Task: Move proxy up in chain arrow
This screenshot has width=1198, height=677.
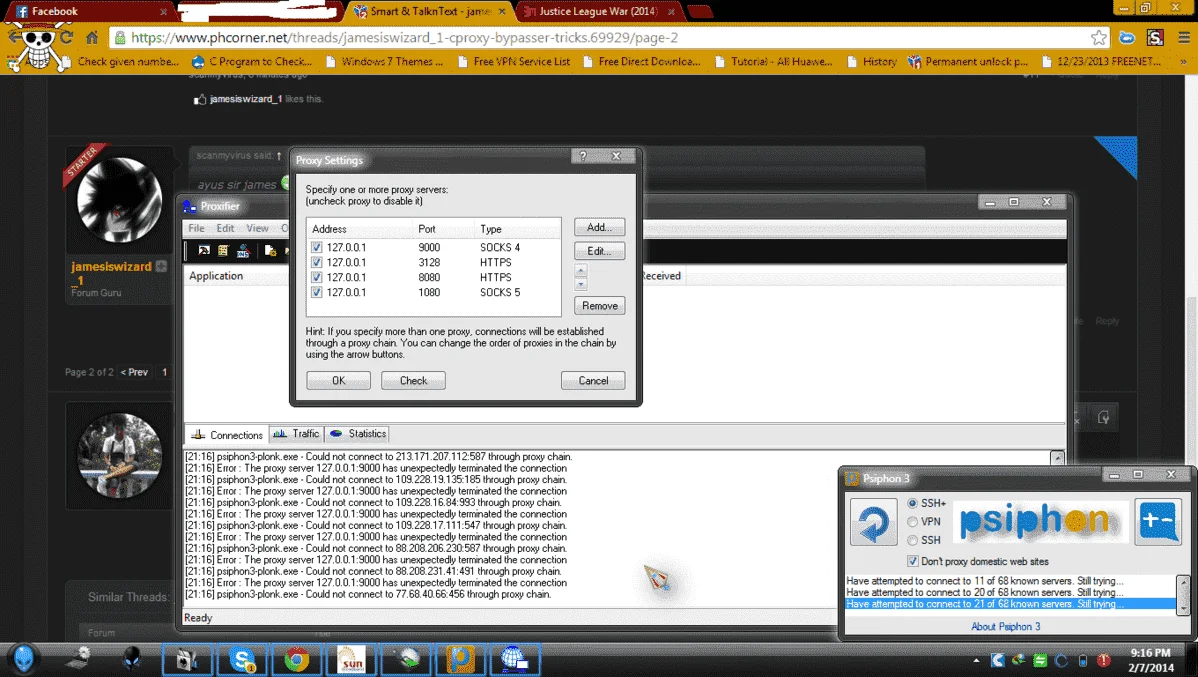Action: point(581,270)
